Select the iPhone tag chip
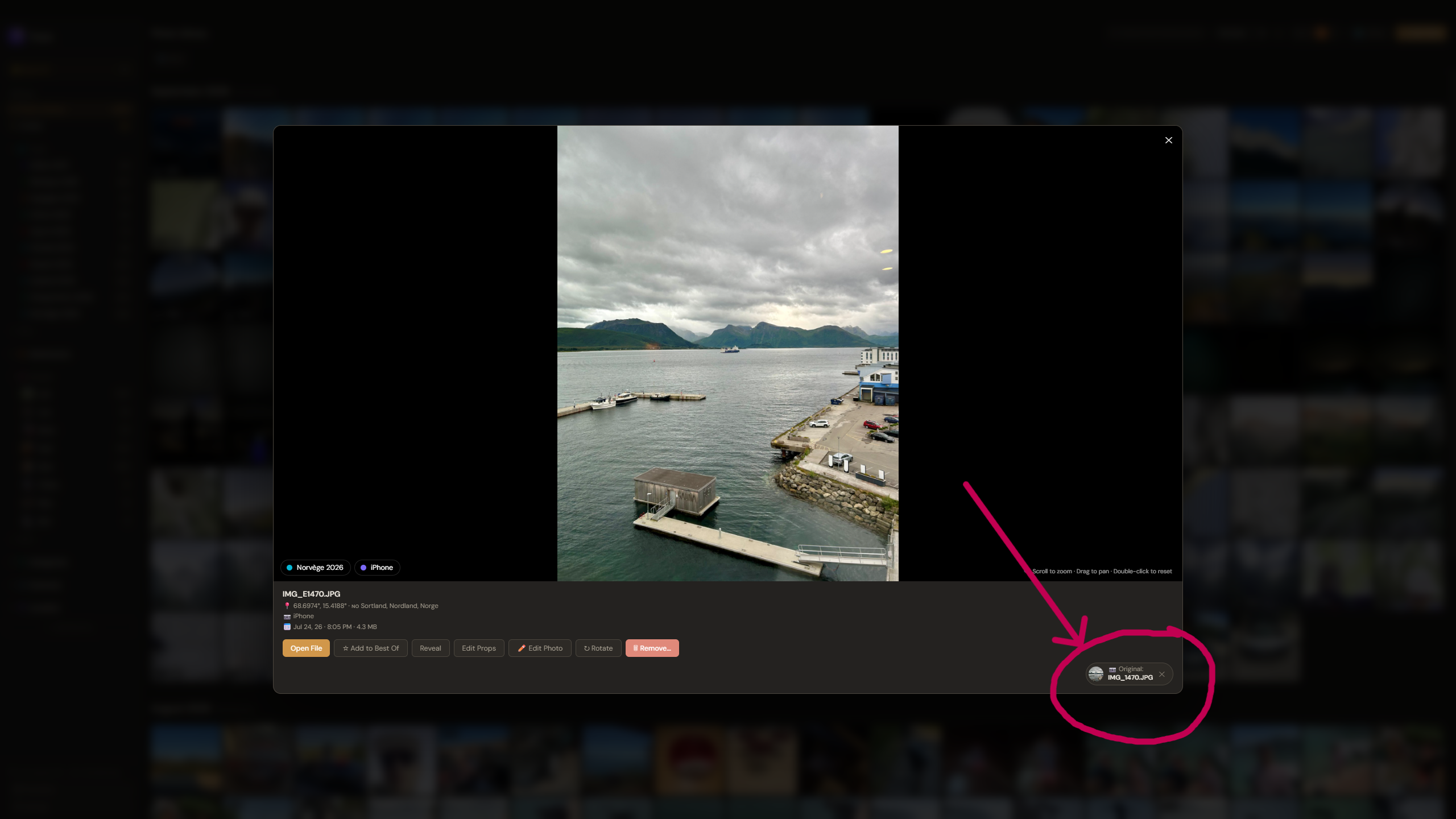Viewport: 1456px width, 819px height. pos(377,567)
